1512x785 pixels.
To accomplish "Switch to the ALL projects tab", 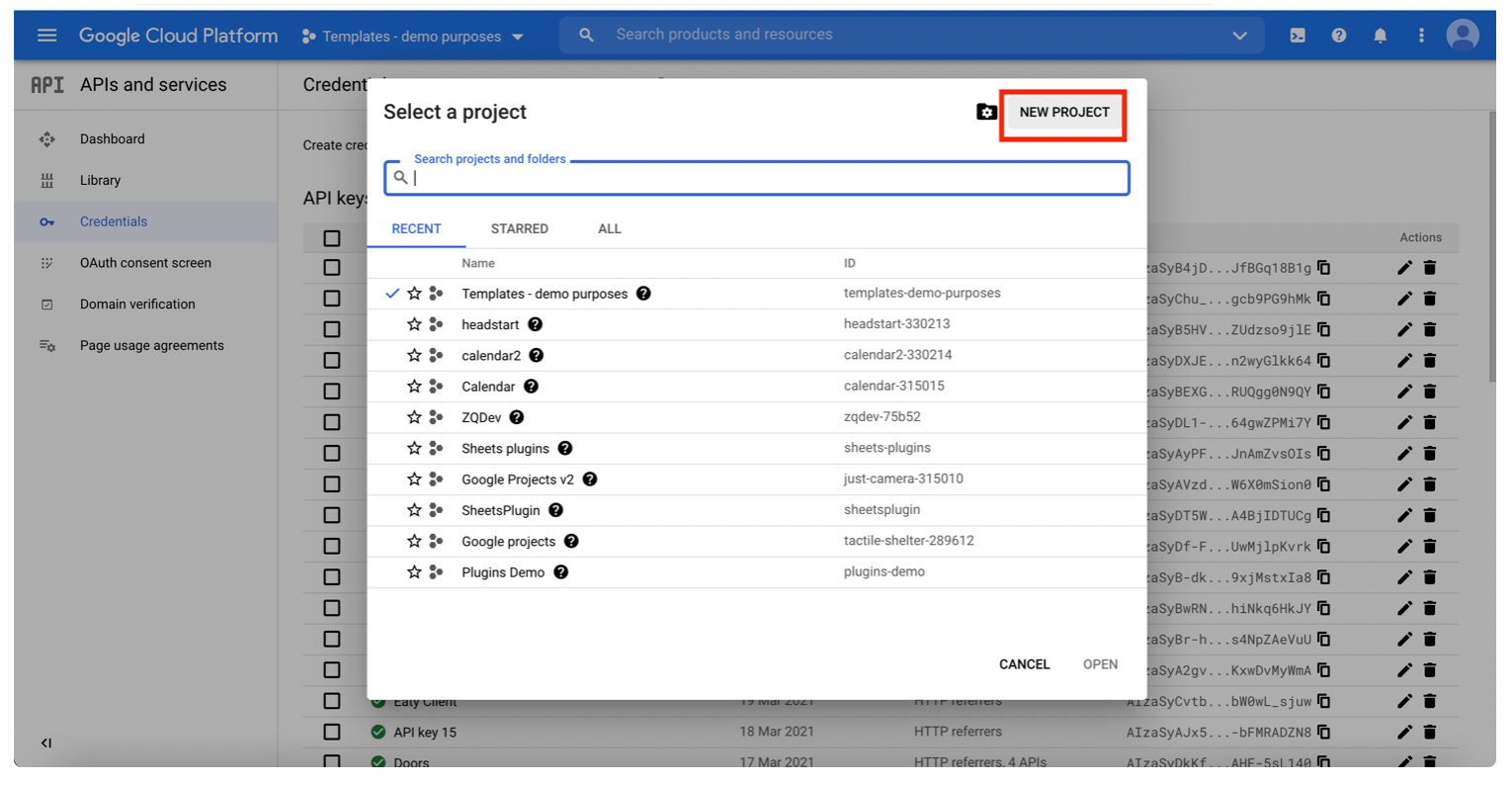I will (610, 228).
